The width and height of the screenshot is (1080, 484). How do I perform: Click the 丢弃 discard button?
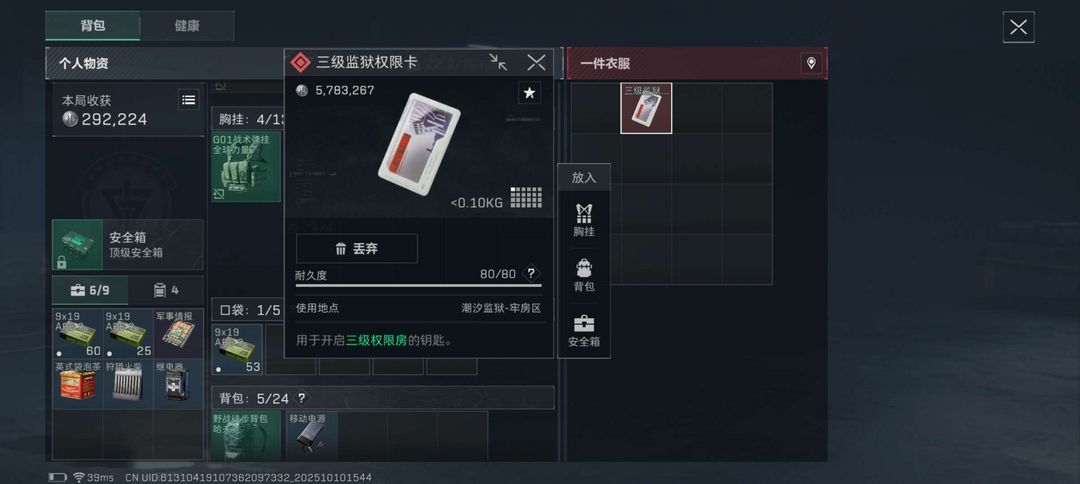tap(357, 249)
